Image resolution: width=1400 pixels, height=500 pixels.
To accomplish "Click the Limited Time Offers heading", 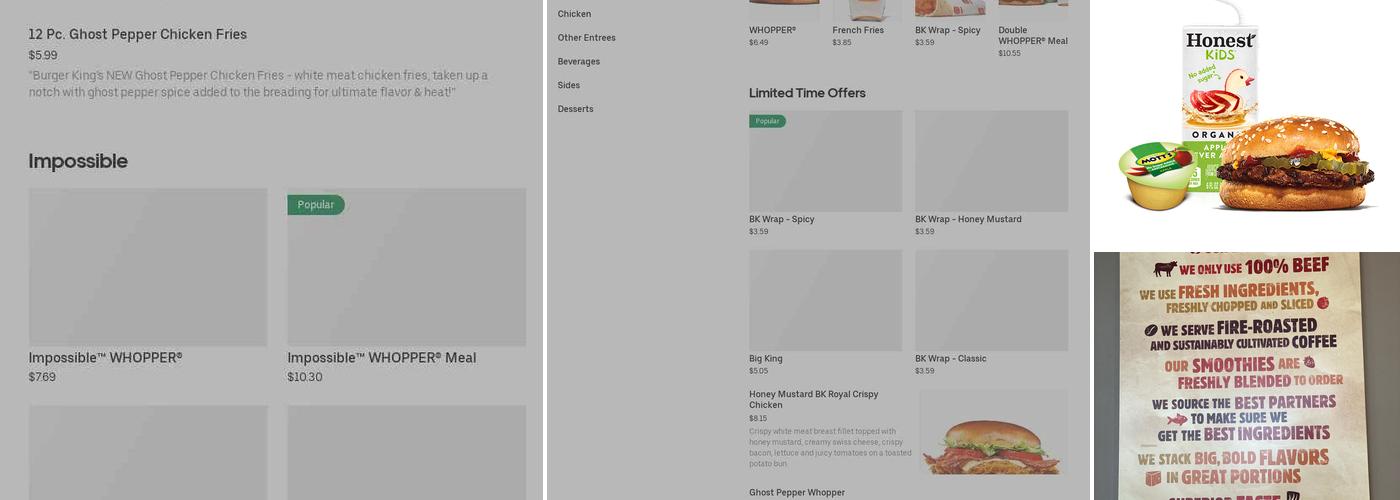I will point(807,93).
